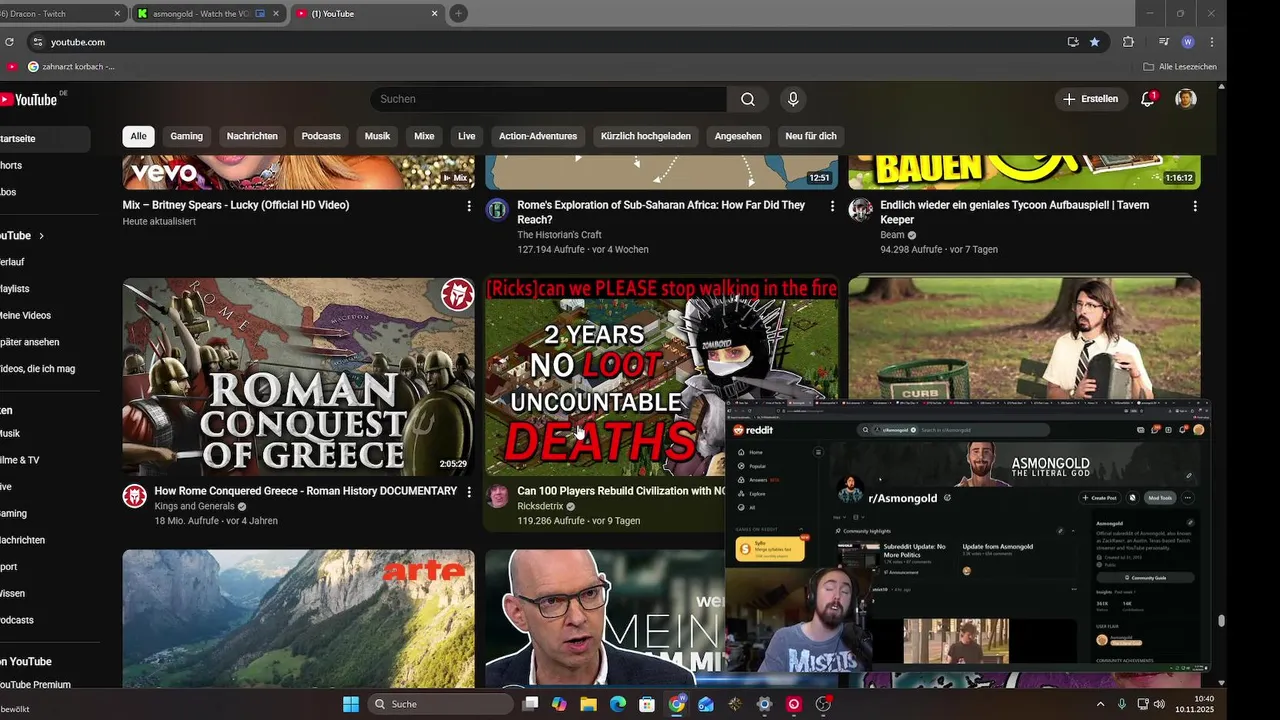Image resolution: width=1280 pixels, height=720 pixels.
Task: Select the Kürzlich hochgeladen filter chip
Action: [x=646, y=136]
